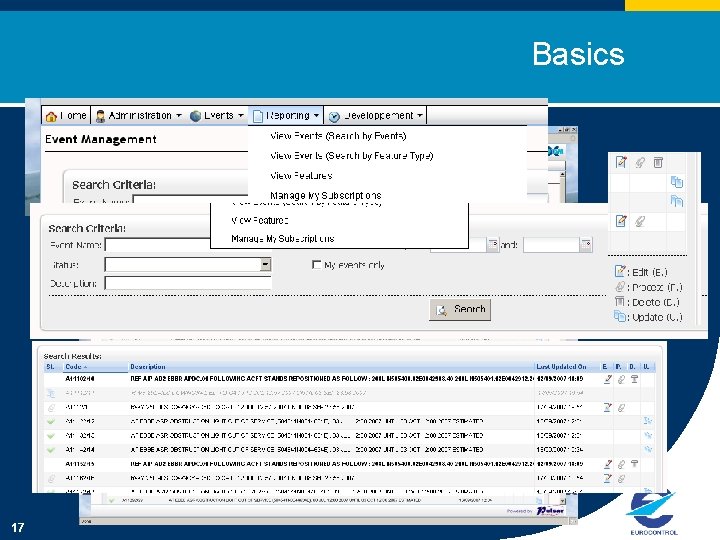This screenshot has height=540, width=720.
Task: Click second-row Process paperclip in enlarged panel
Action: pos(640,221)
